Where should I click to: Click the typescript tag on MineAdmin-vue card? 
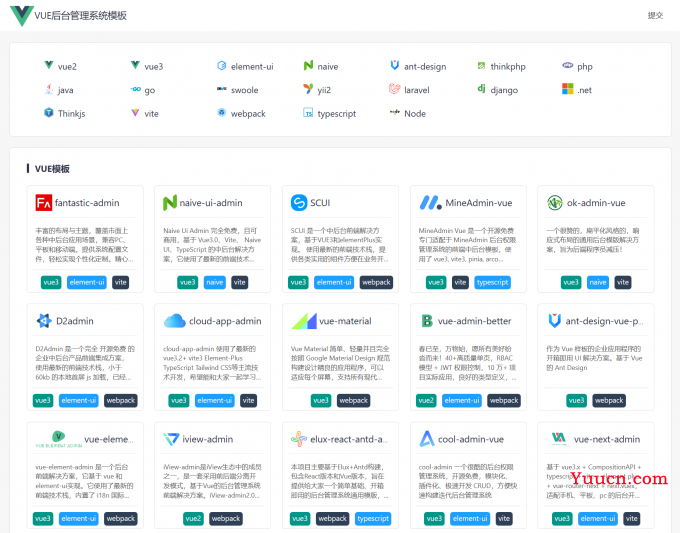coord(493,282)
